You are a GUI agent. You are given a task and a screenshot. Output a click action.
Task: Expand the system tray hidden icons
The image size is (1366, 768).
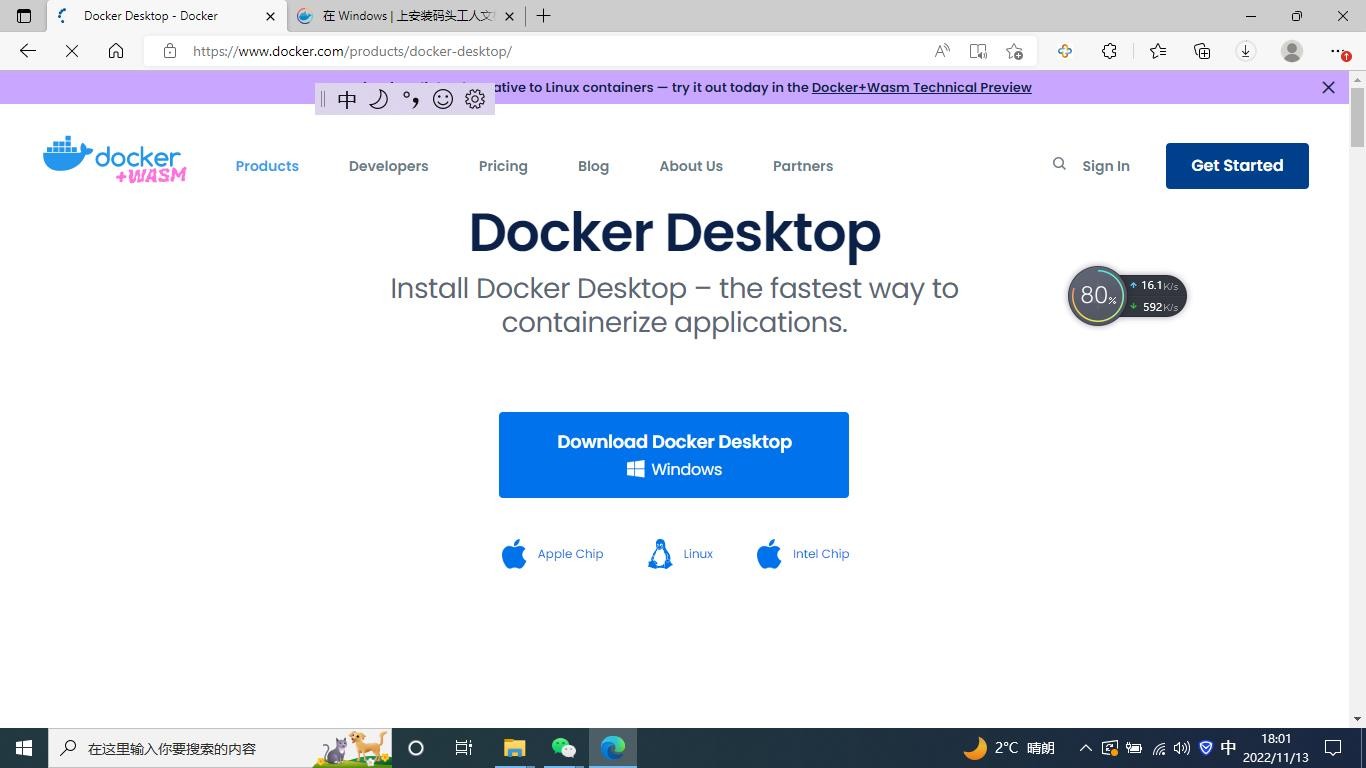(1085, 748)
